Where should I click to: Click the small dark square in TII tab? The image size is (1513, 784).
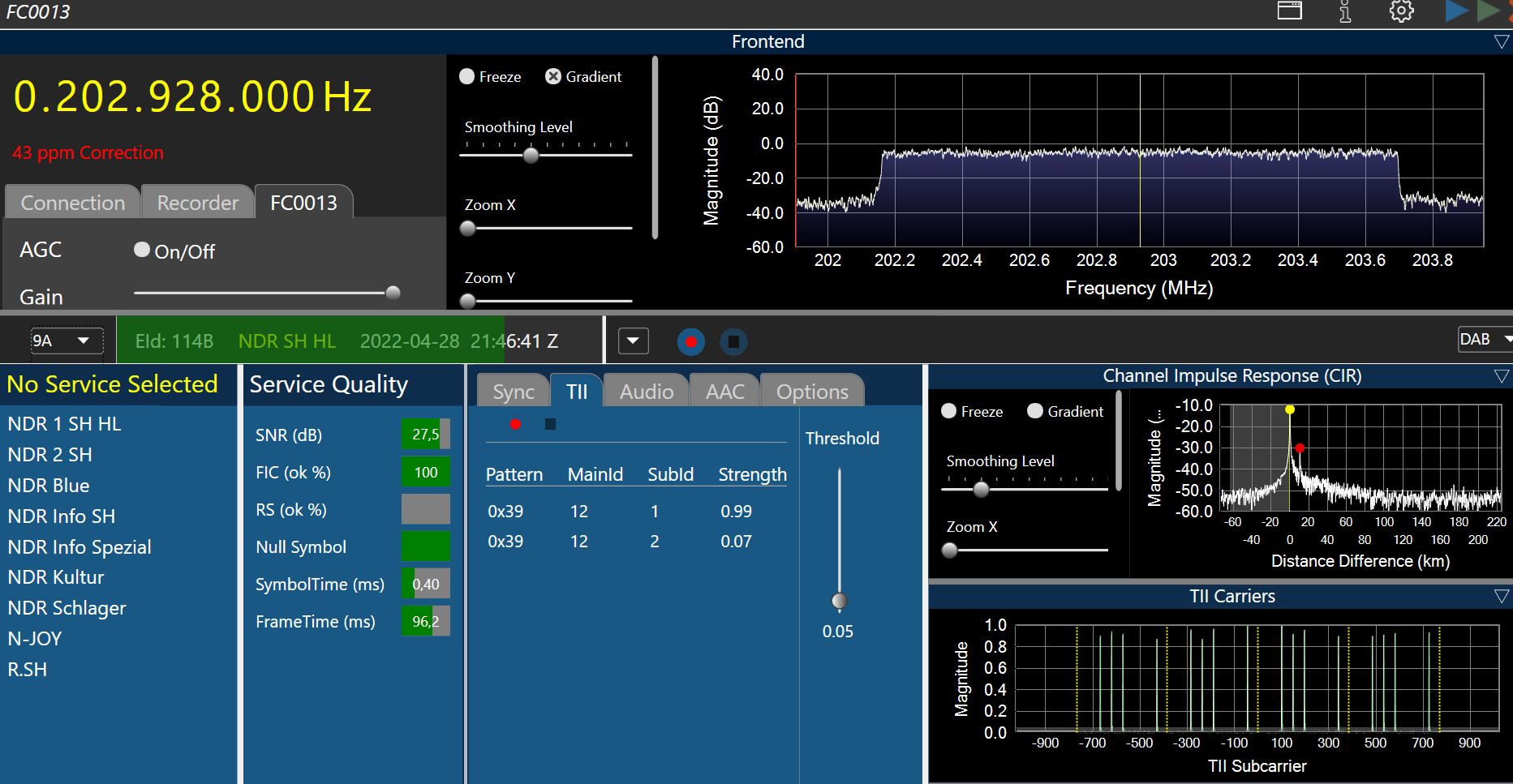click(x=550, y=424)
